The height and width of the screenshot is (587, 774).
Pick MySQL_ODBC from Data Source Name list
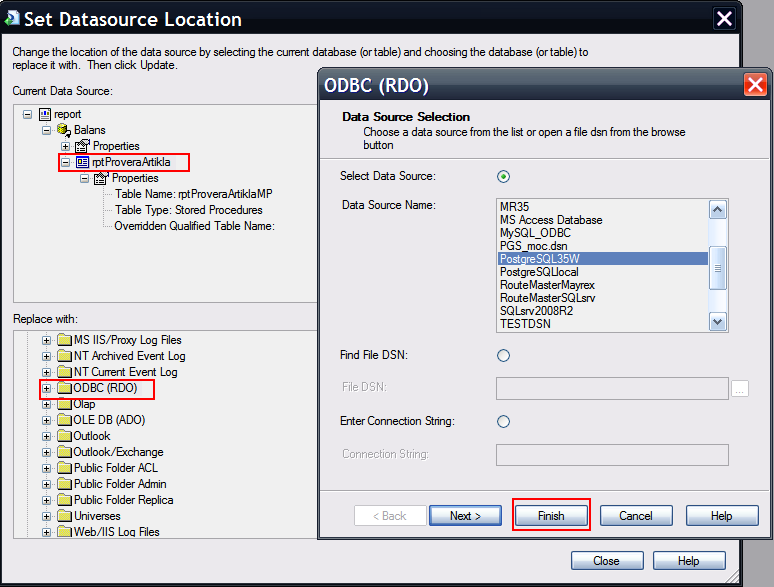click(534, 233)
